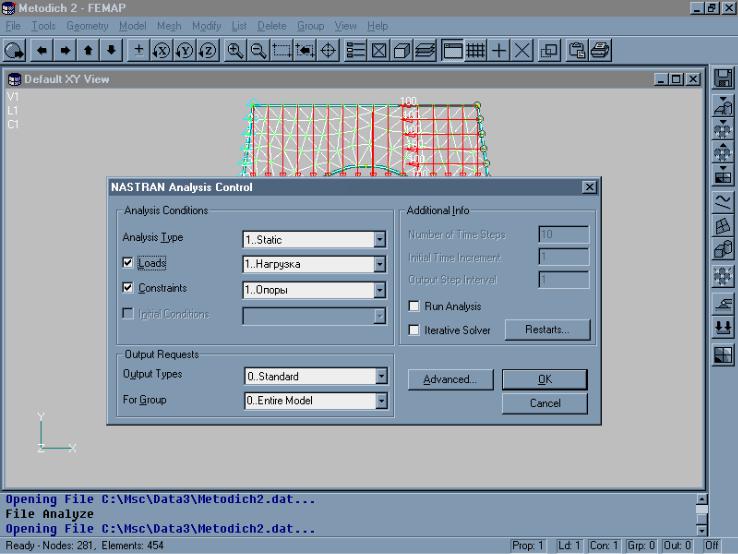Open the Tools menu
This screenshot has width=738, height=554.
(43, 26)
